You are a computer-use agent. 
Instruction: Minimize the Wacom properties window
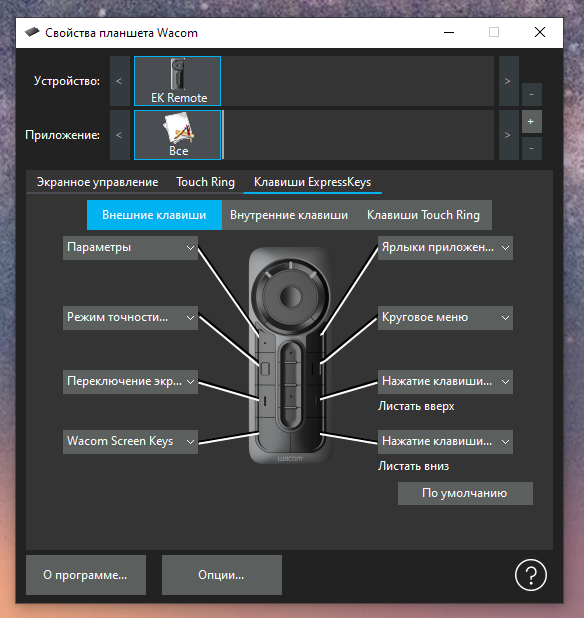coord(449,32)
